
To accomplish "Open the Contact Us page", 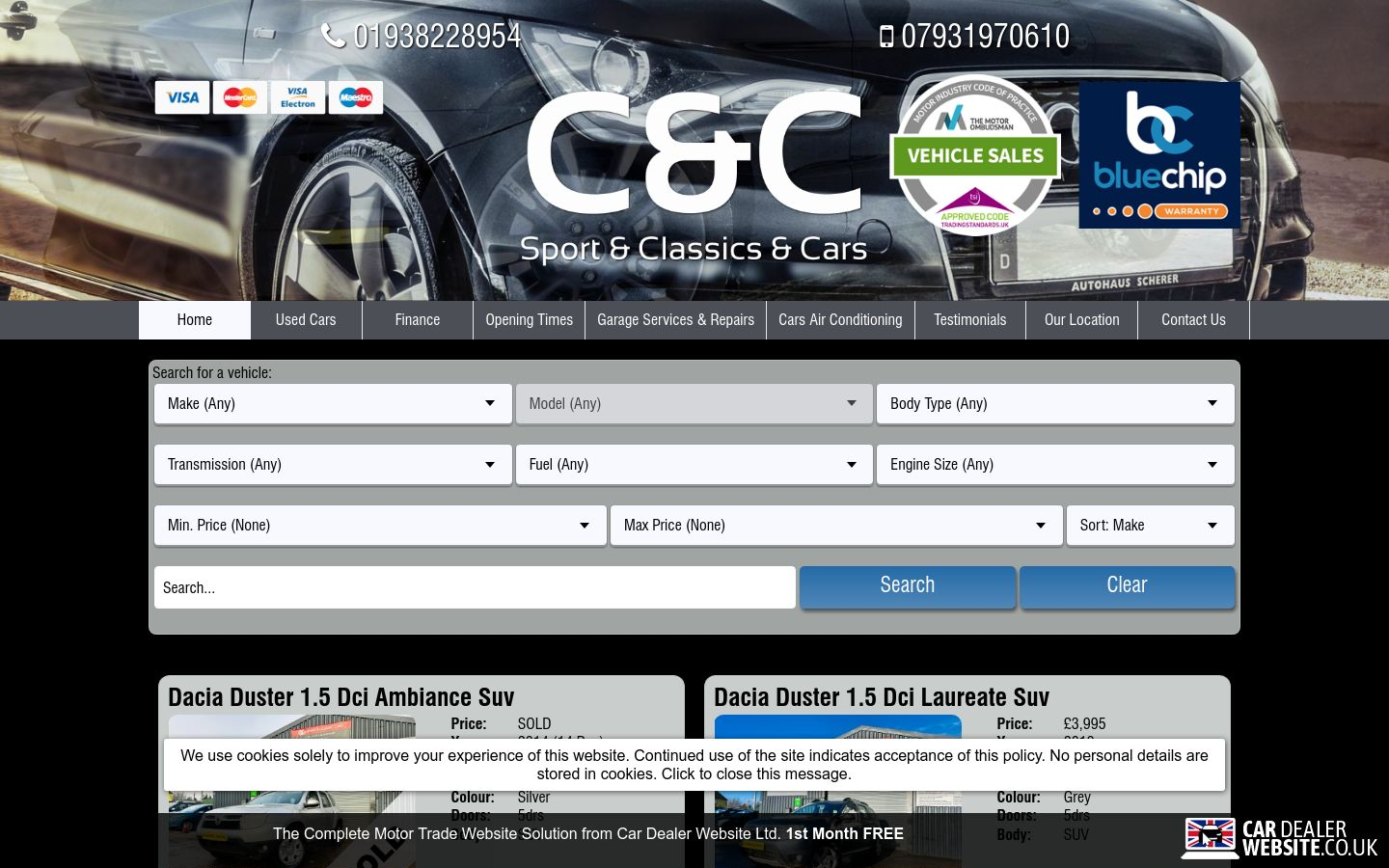I will click(1193, 320).
